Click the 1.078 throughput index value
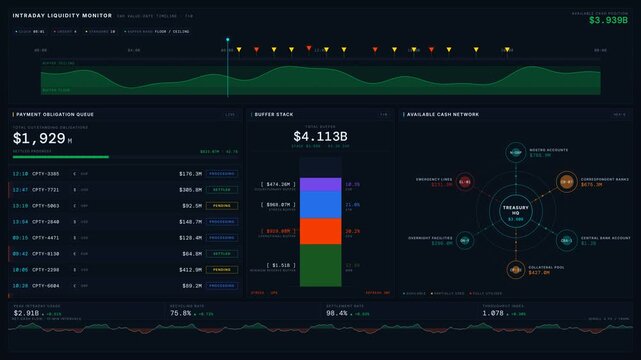The image size is (641, 360). pyautogui.click(x=493, y=313)
